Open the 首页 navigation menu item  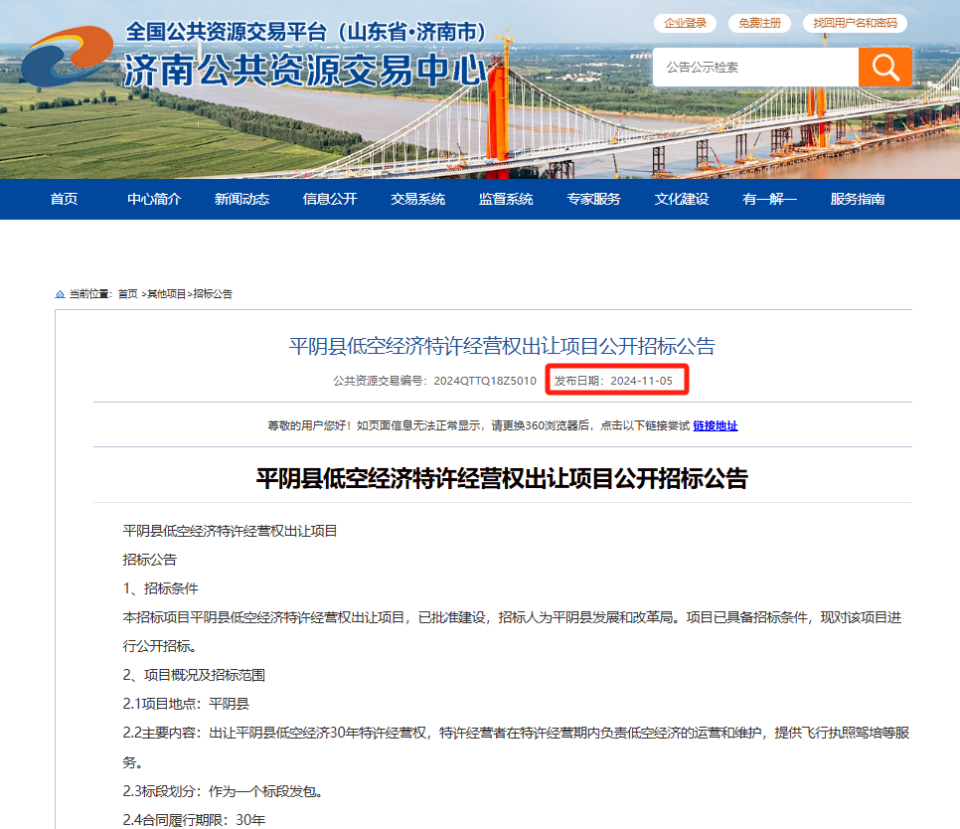click(63, 199)
